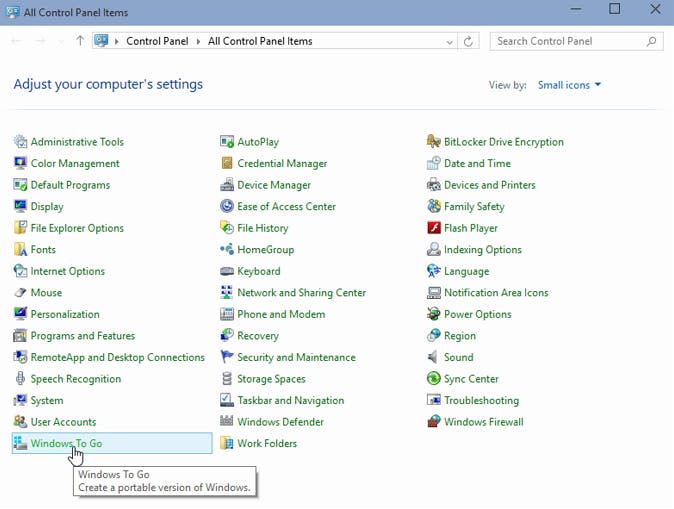
Task: Open the Family Safety link
Action: tap(474, 206)
